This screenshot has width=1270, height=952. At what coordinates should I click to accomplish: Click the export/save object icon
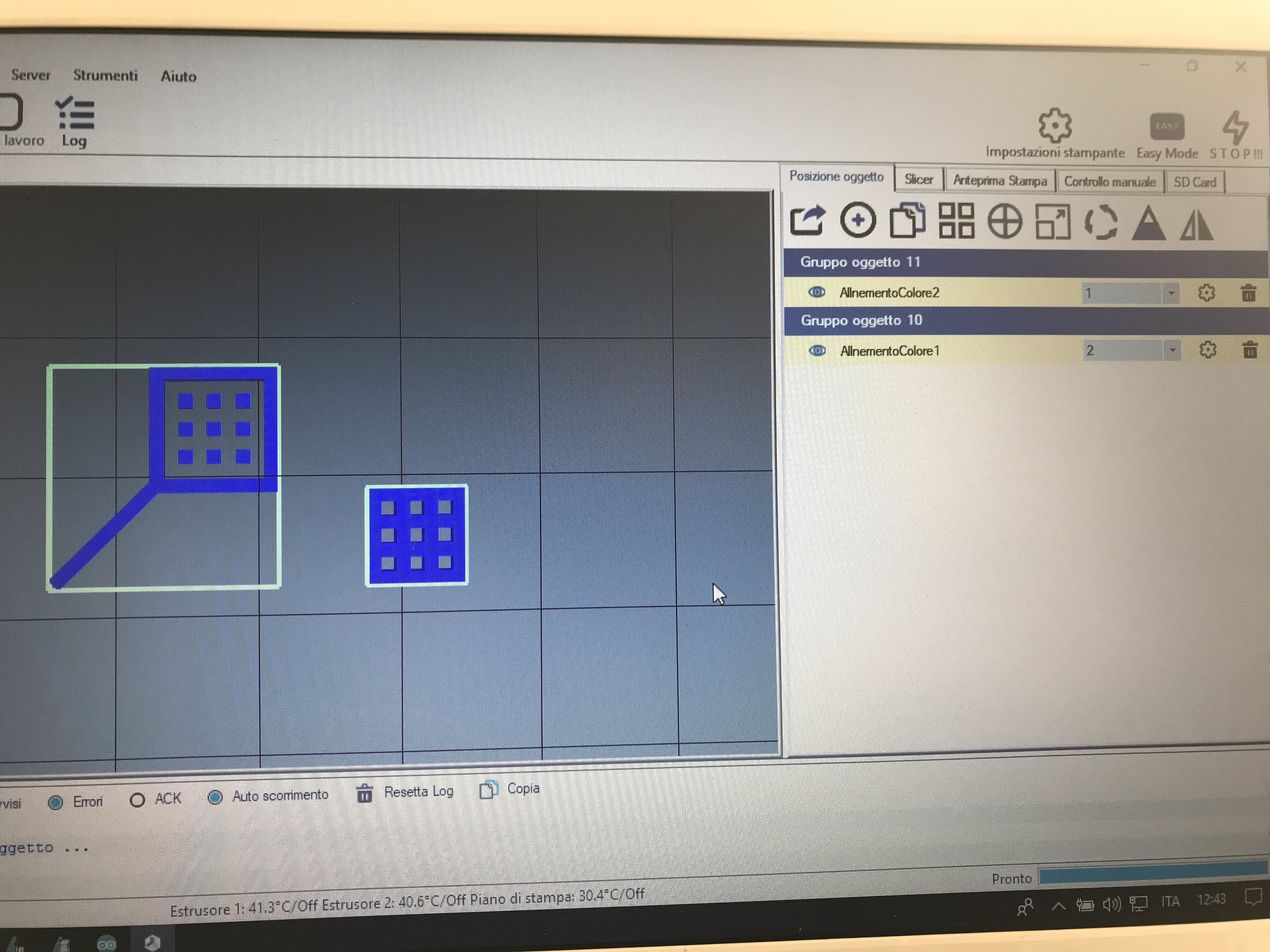coord(807,220)
